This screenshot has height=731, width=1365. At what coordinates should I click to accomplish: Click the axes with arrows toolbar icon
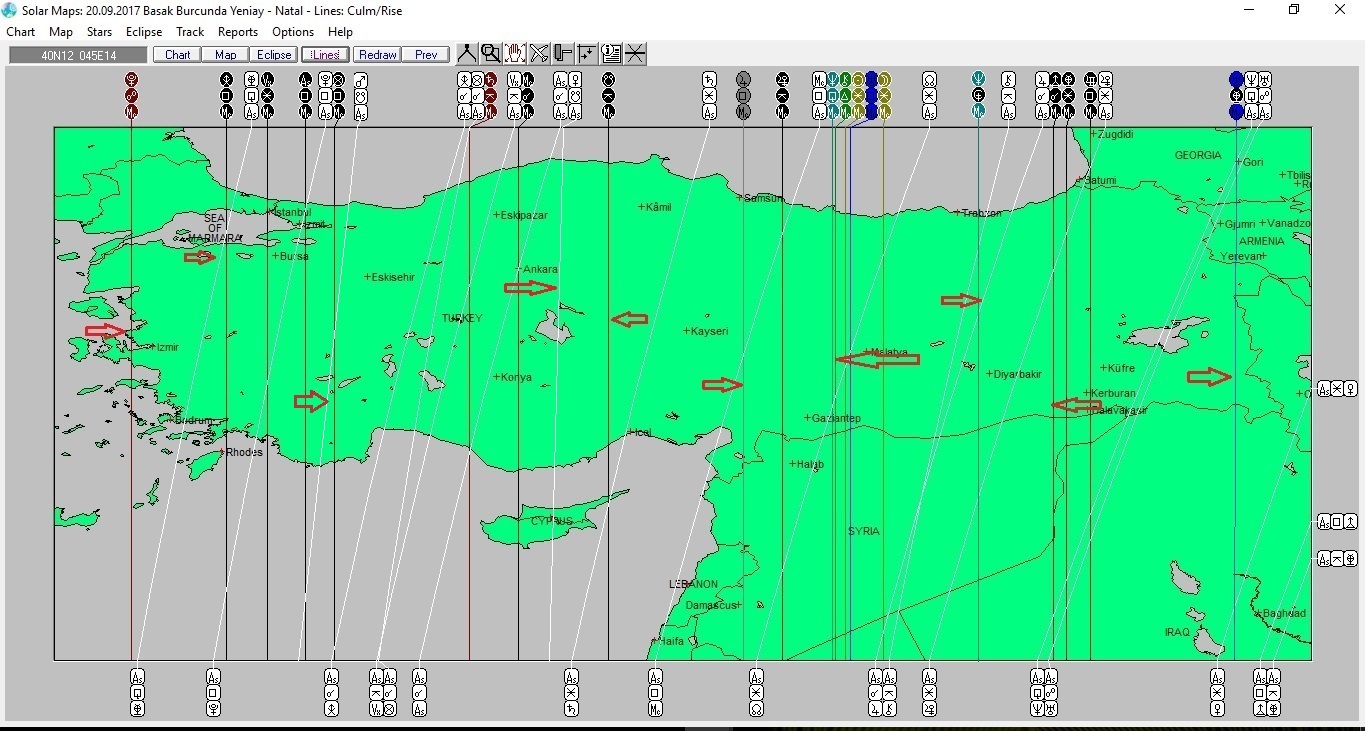(587, 54)
